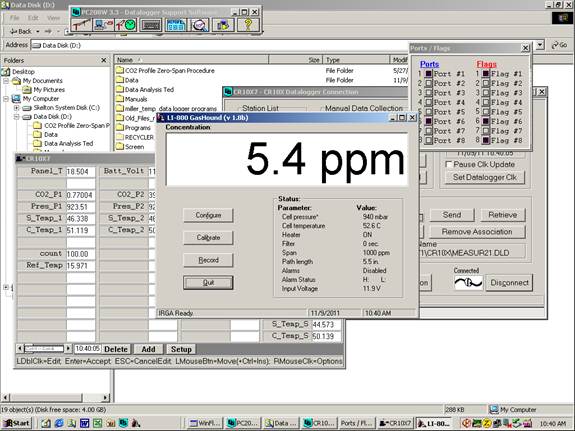Enable Pause Clk Update checkbox
The height and width of the screenshot is (431, 575).
tap(448, 164)
